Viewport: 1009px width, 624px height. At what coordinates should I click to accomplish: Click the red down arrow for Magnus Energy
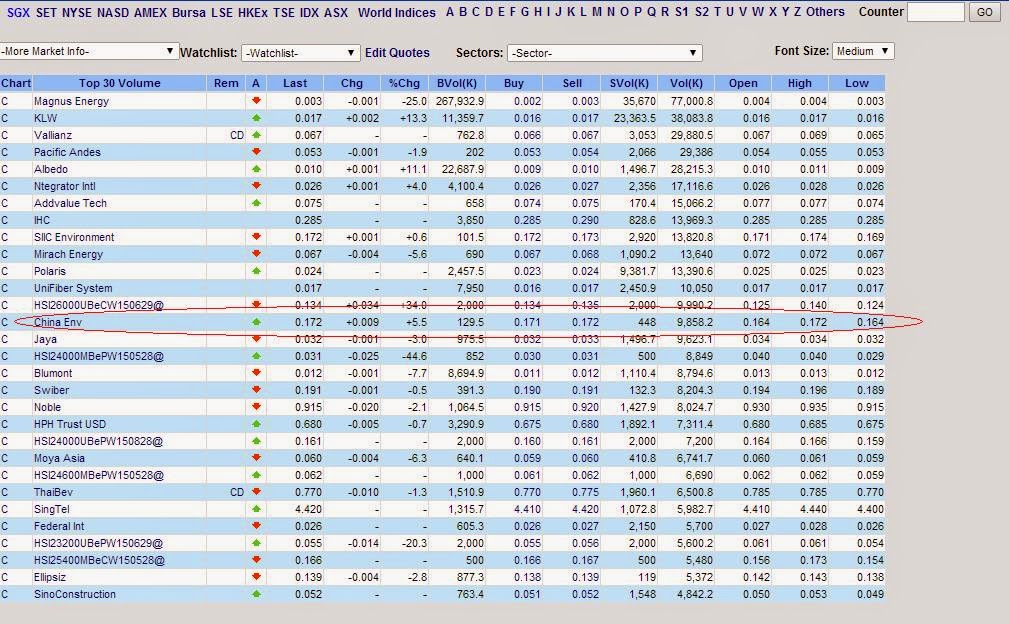[x=256, y=101]
